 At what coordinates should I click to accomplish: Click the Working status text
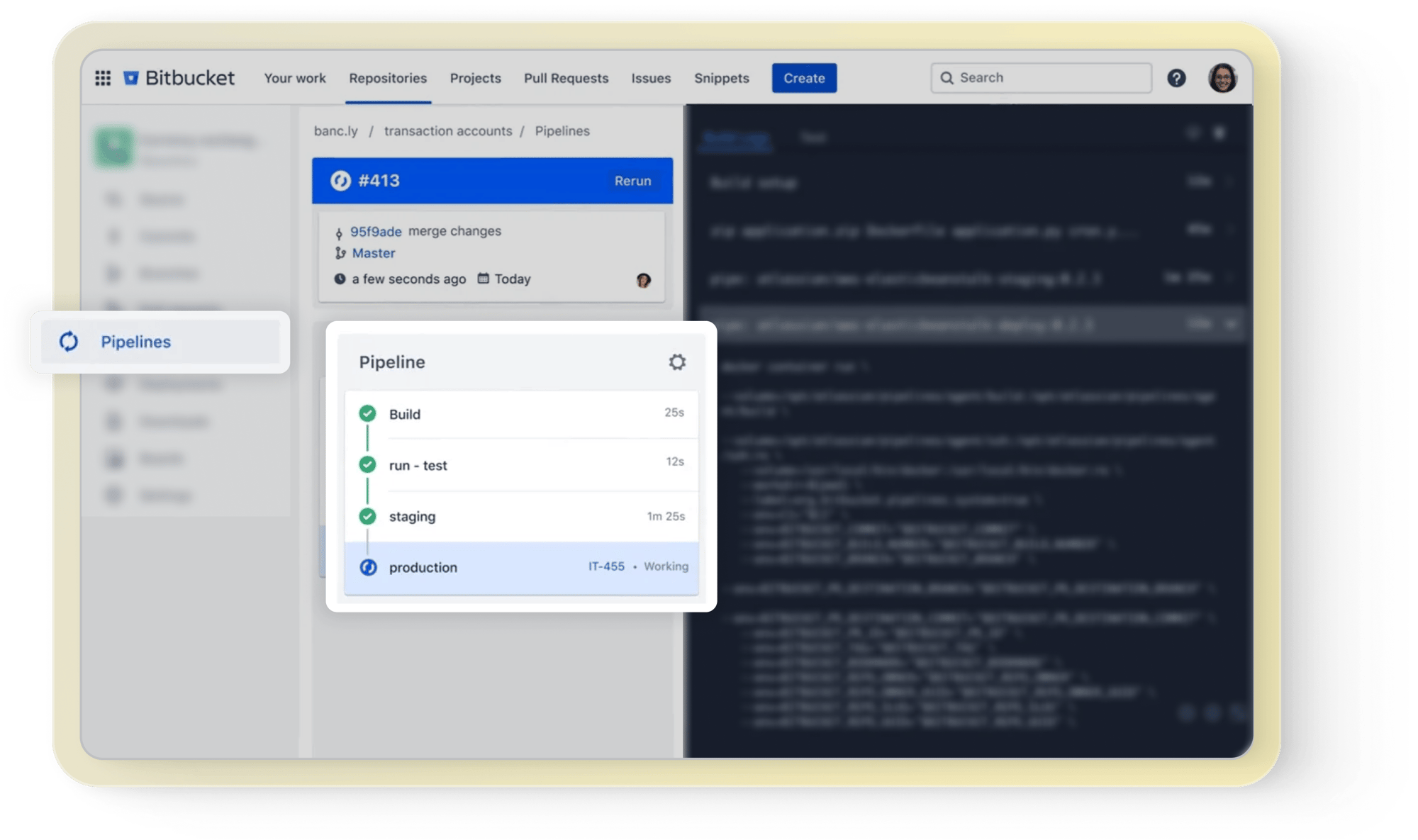(666, 566)
